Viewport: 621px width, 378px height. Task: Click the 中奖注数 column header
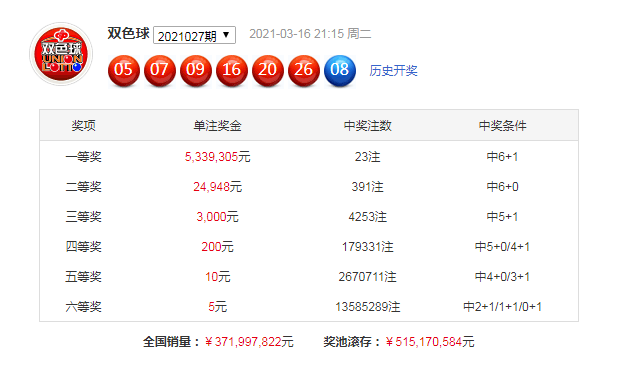click(x=368, y=126)
